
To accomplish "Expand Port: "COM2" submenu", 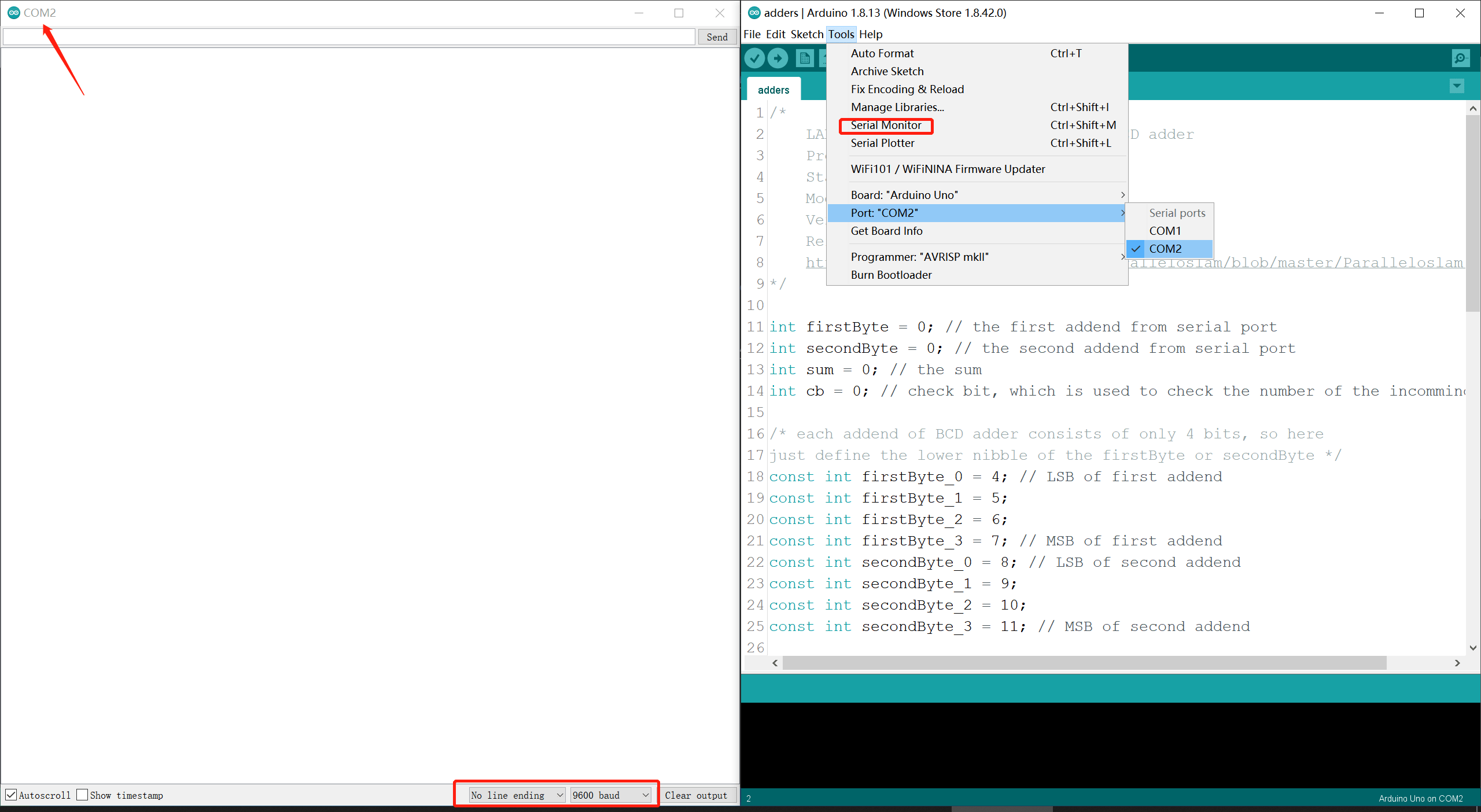I will coord(978,213).
